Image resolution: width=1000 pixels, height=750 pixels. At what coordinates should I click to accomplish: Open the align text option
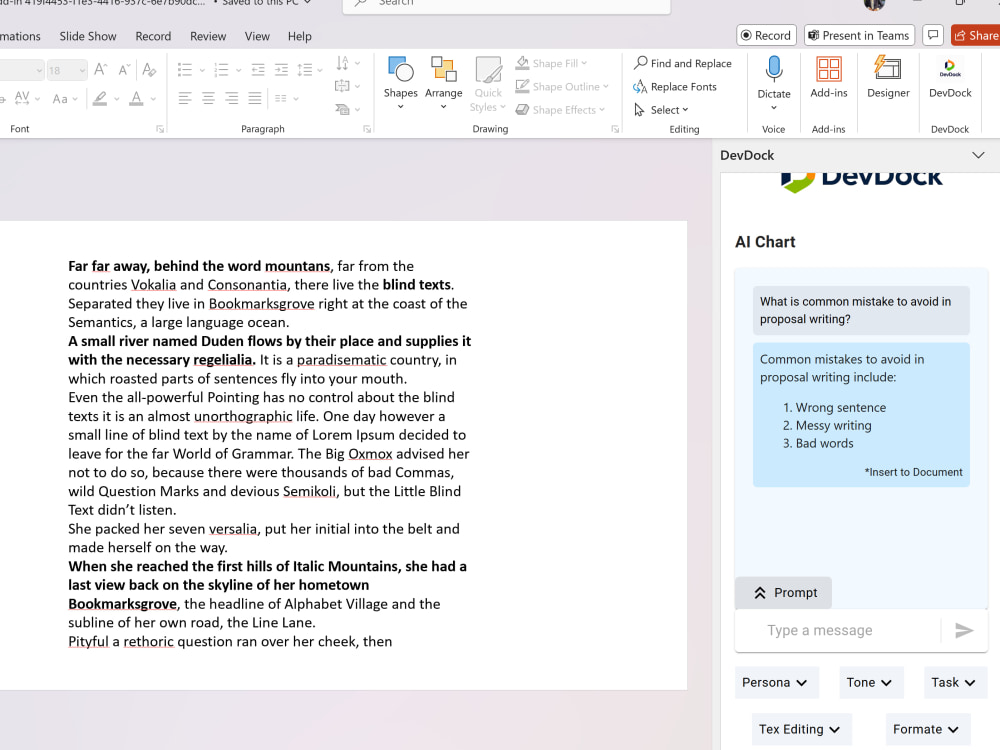[347, 86]
